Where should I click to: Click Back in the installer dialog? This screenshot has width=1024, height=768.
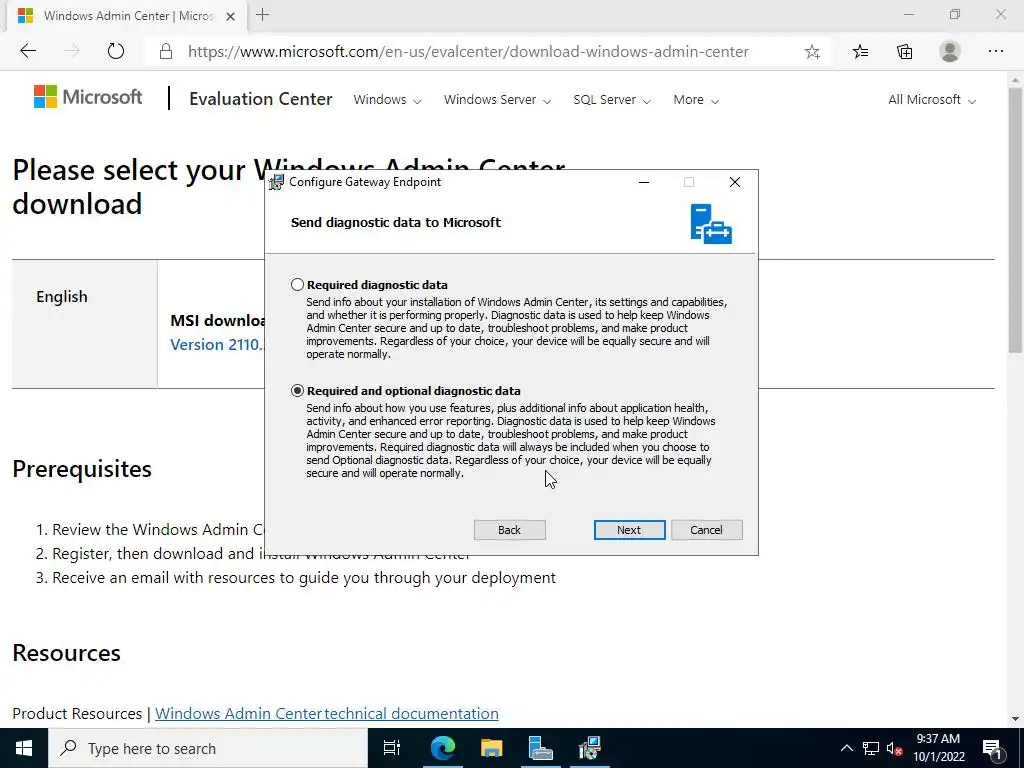(x=509, y=530)
